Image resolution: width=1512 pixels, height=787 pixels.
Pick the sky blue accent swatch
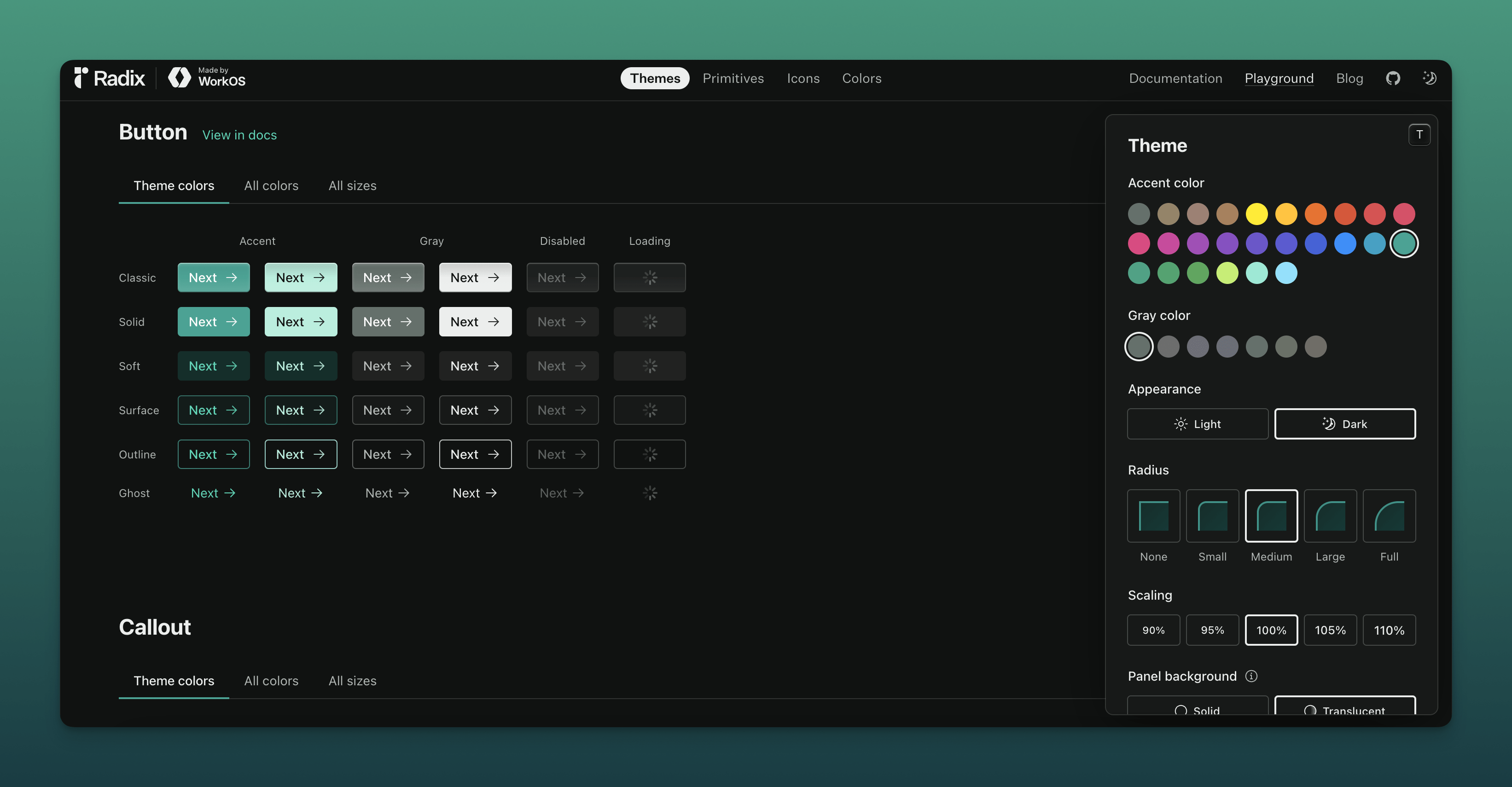pos(1286,273)
